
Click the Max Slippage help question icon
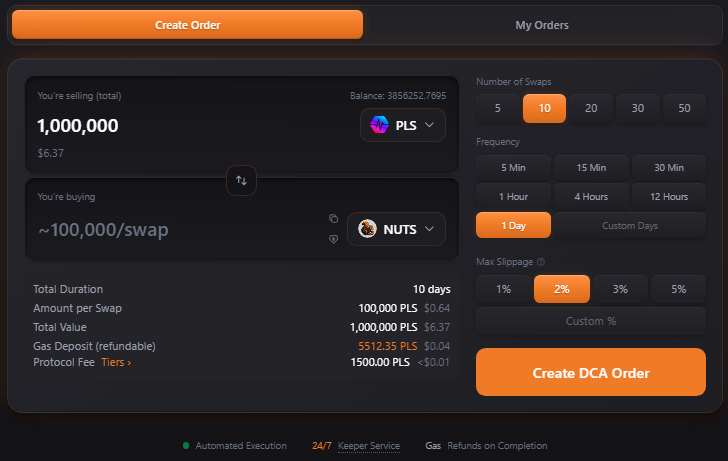[541, 262]
